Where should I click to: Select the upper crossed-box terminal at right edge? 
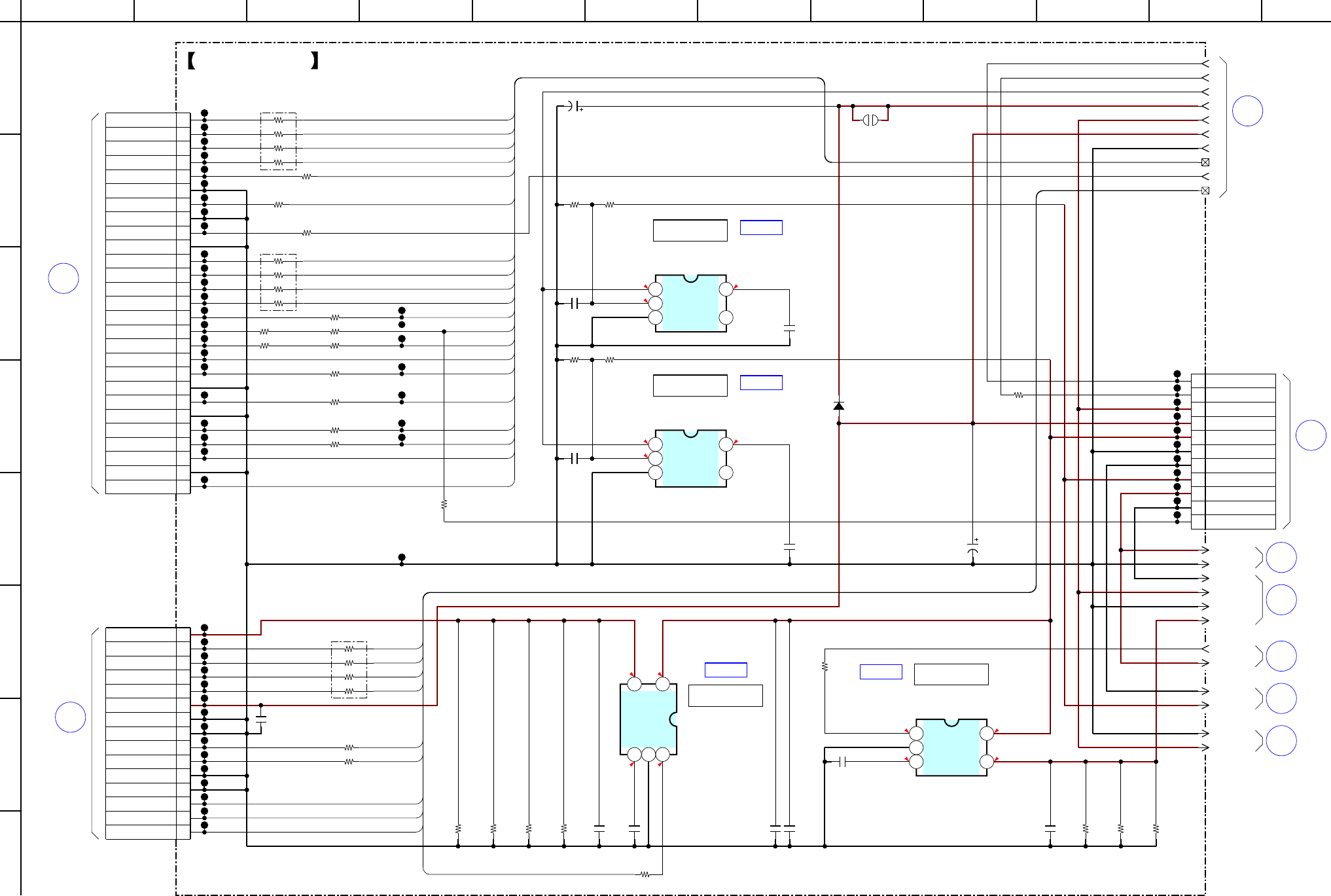(1205, 162)
